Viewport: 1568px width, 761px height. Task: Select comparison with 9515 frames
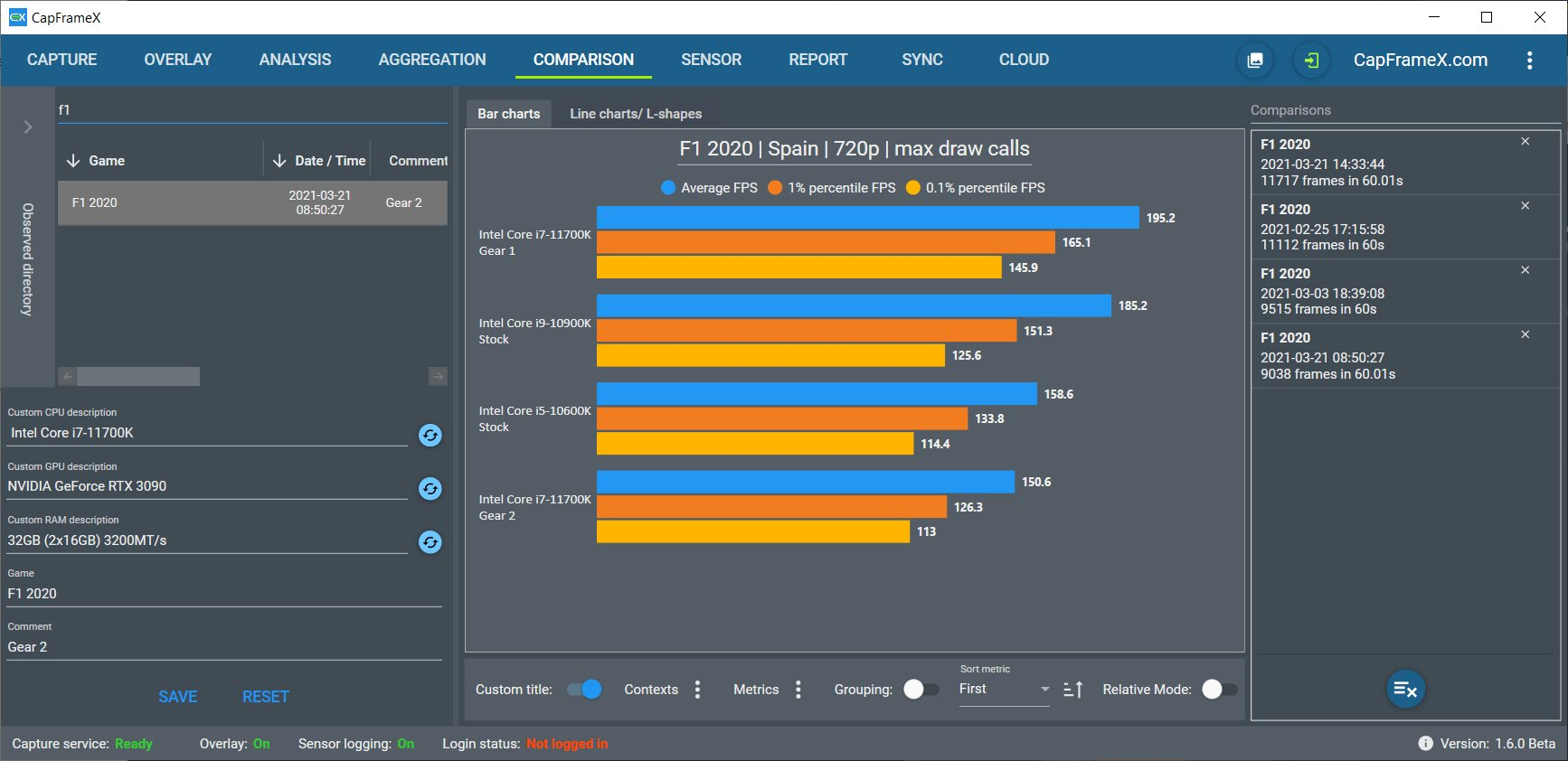(x=1405, y=291)
